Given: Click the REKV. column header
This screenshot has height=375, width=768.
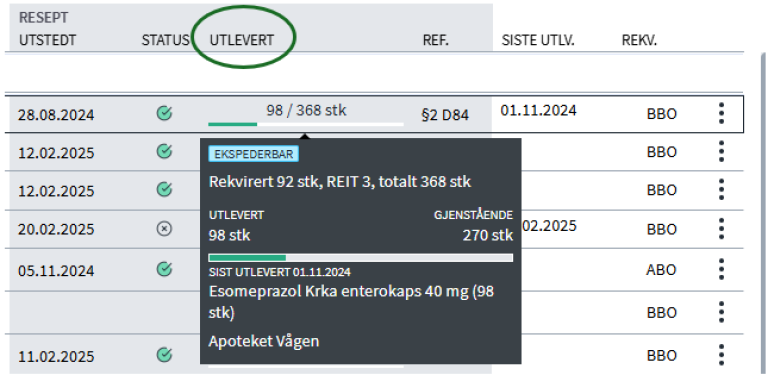Looking at the screenshot, I should tap(639, 40).
